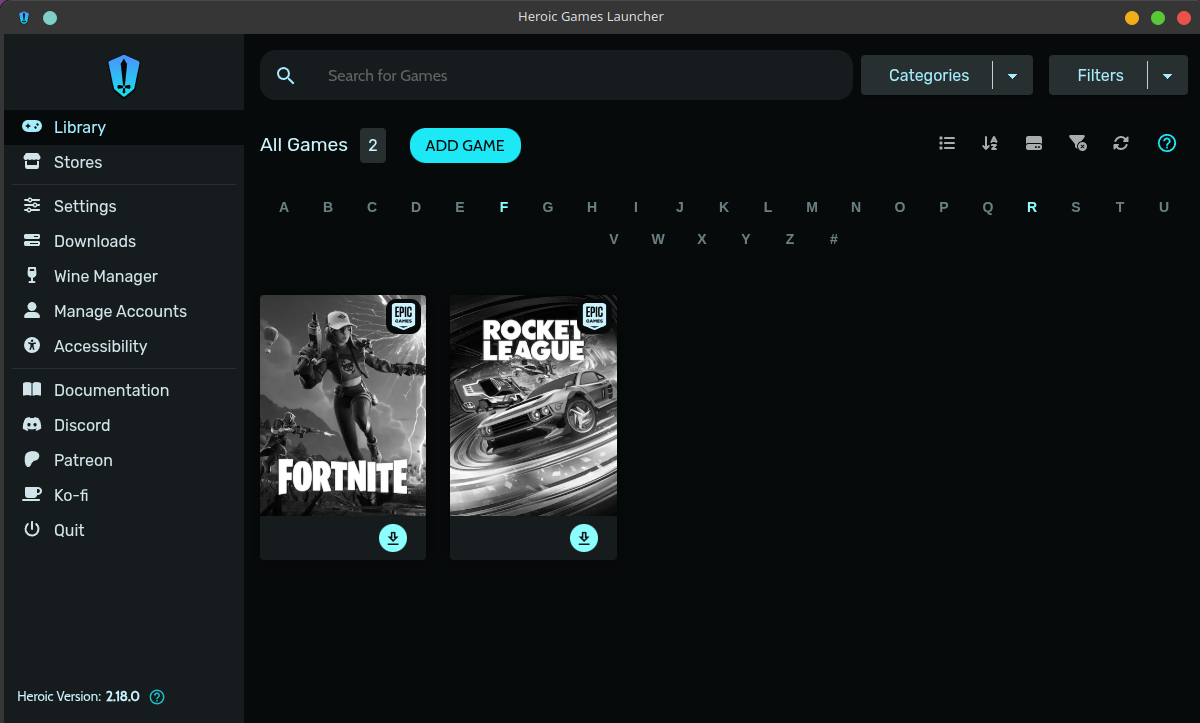Click the Heroic shield logo in sidebar
The width and height of the screenshot is (1200, 723).
click(x=124, y=76)
